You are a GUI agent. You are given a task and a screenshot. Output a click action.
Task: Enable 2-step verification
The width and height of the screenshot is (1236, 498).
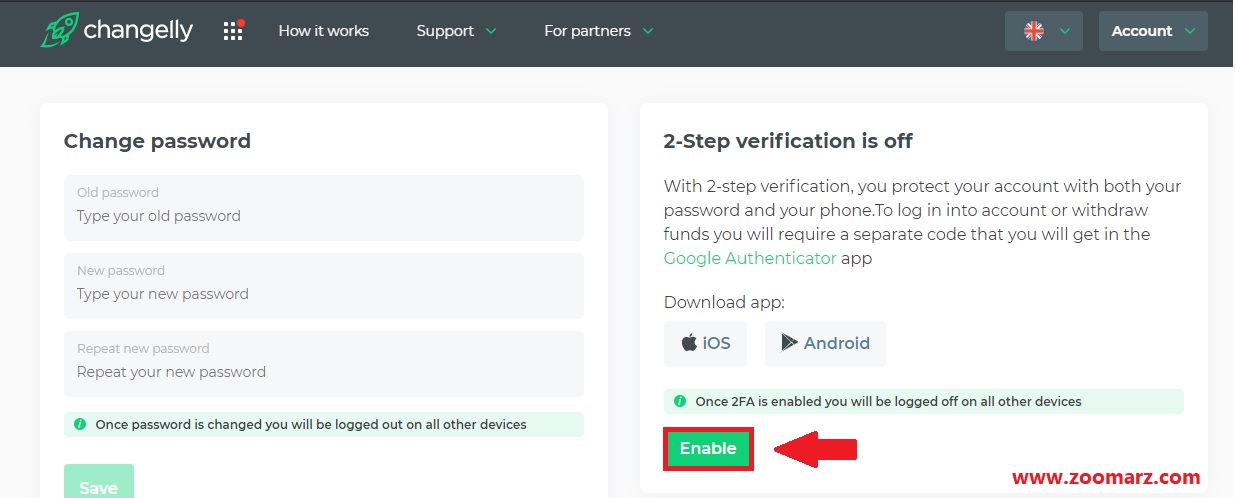point(708,448)
